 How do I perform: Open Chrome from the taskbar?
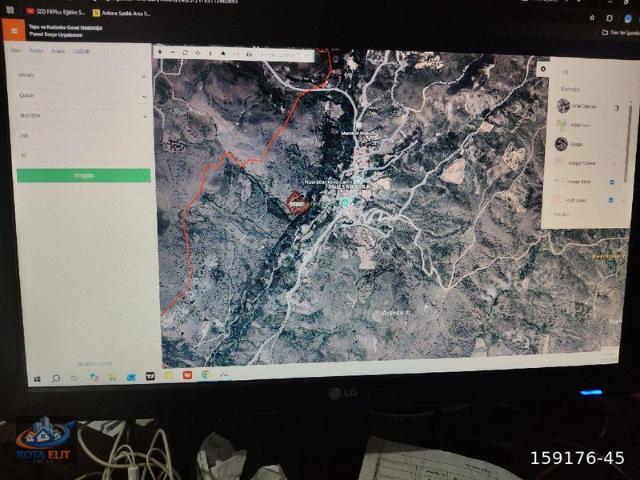(205, 374)
